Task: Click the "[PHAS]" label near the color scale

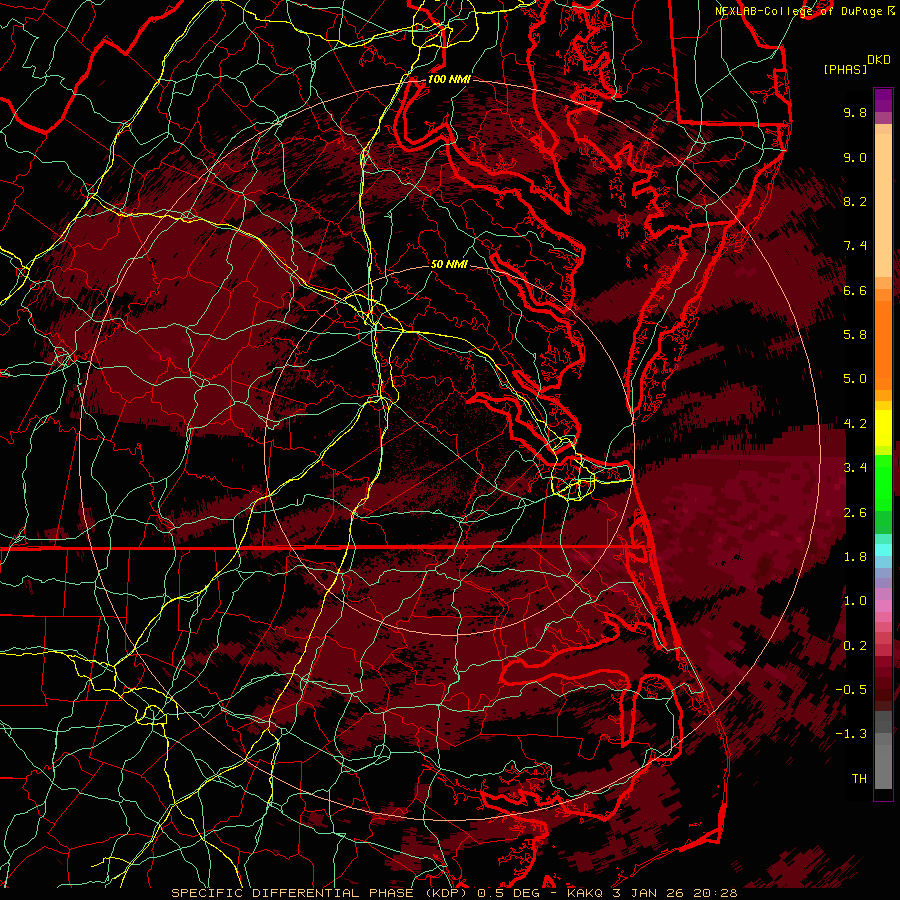Action: 845,69
